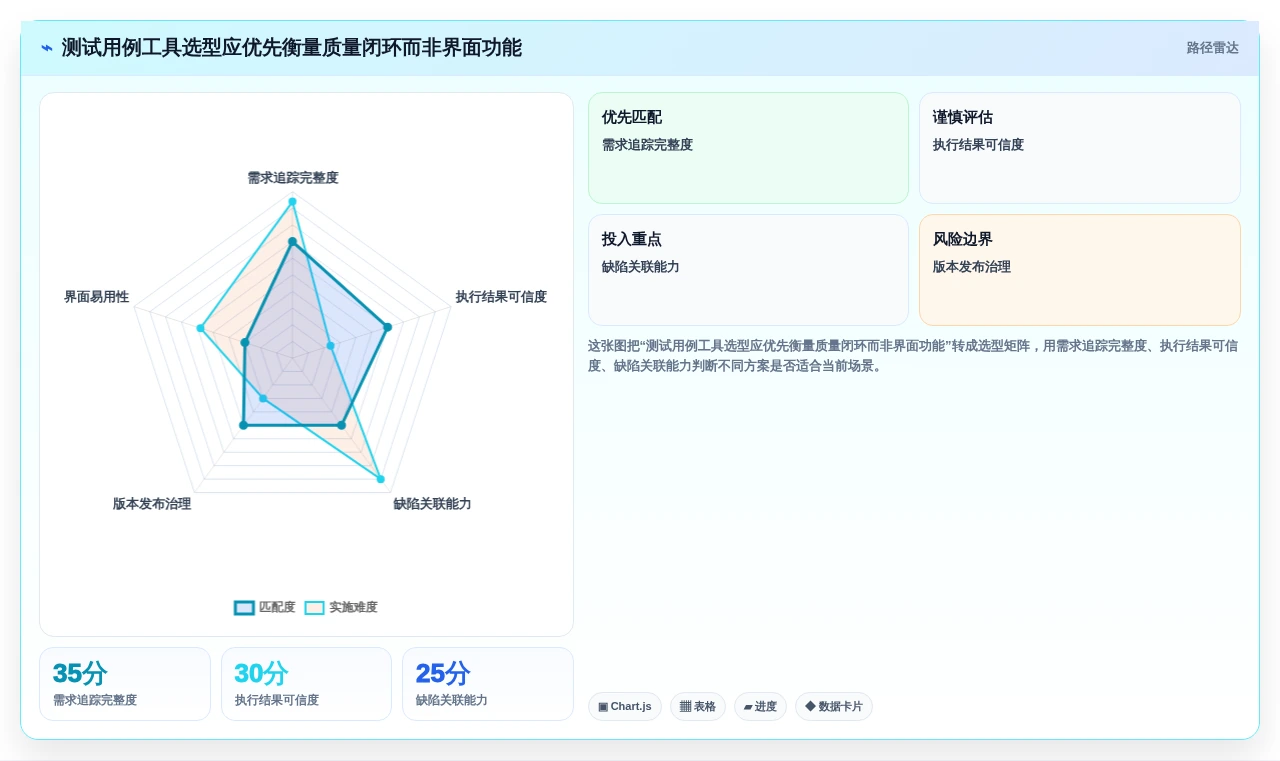Click the page title about 测试用例工具选型
The image size is (1280, 761).
pyautogui.click(x=291, y=48)
